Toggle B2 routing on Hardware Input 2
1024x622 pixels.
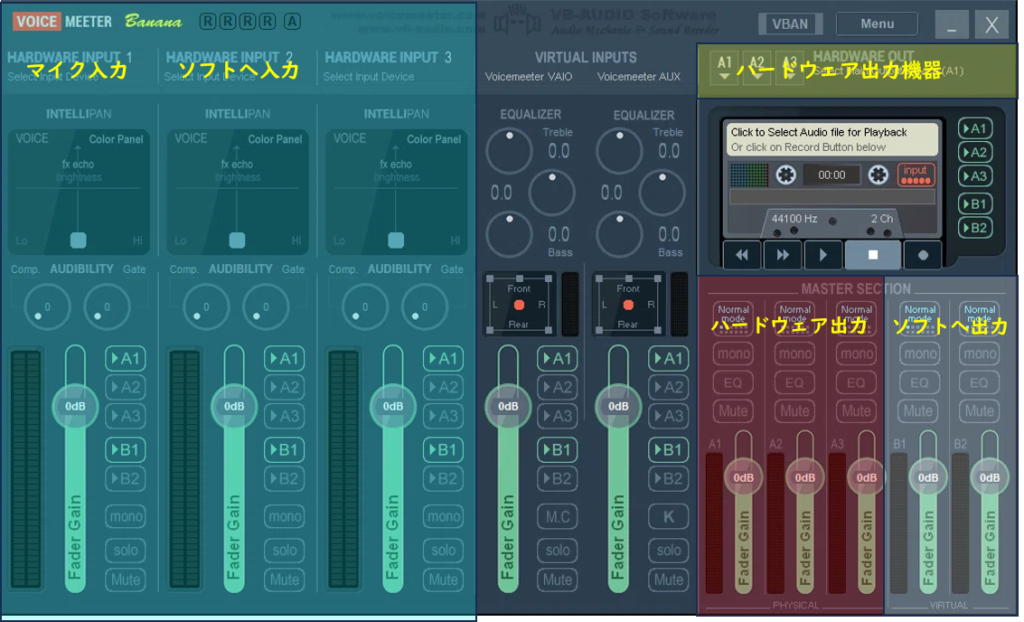(x=284, y=478)
